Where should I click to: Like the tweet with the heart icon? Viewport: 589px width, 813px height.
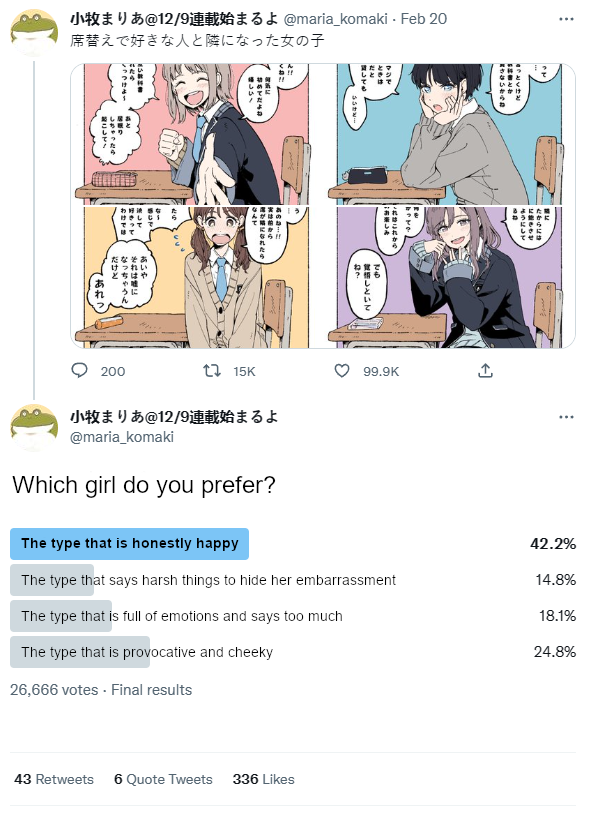342,370
